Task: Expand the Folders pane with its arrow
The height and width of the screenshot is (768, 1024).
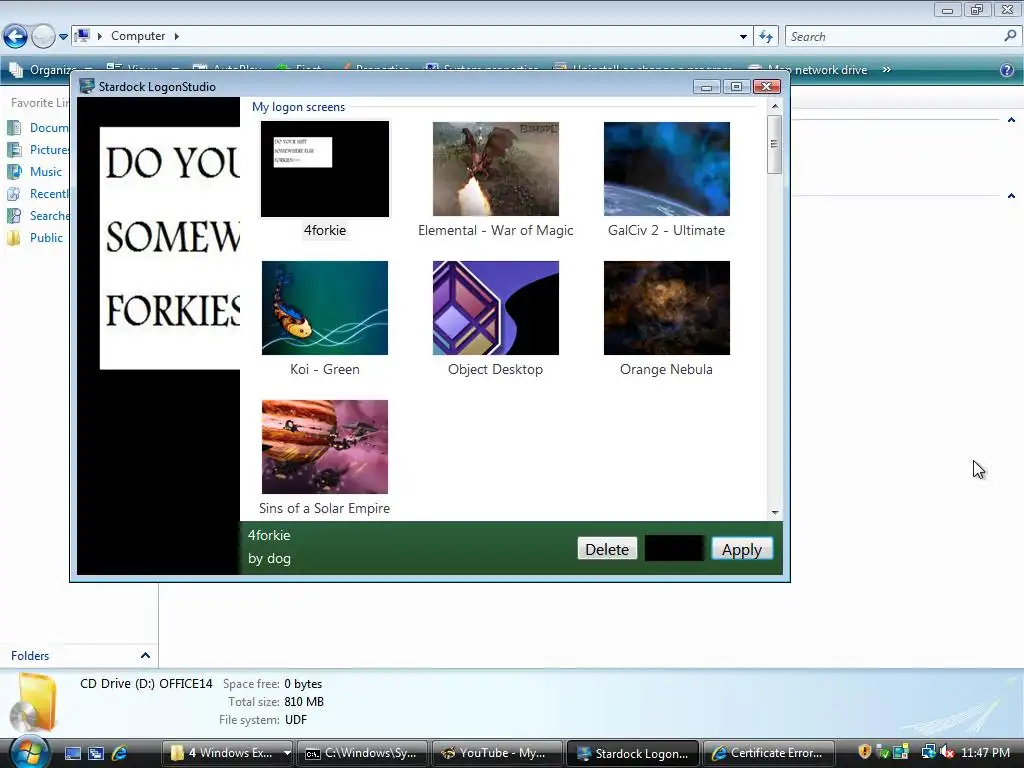Action: click(x=145, y=656)
